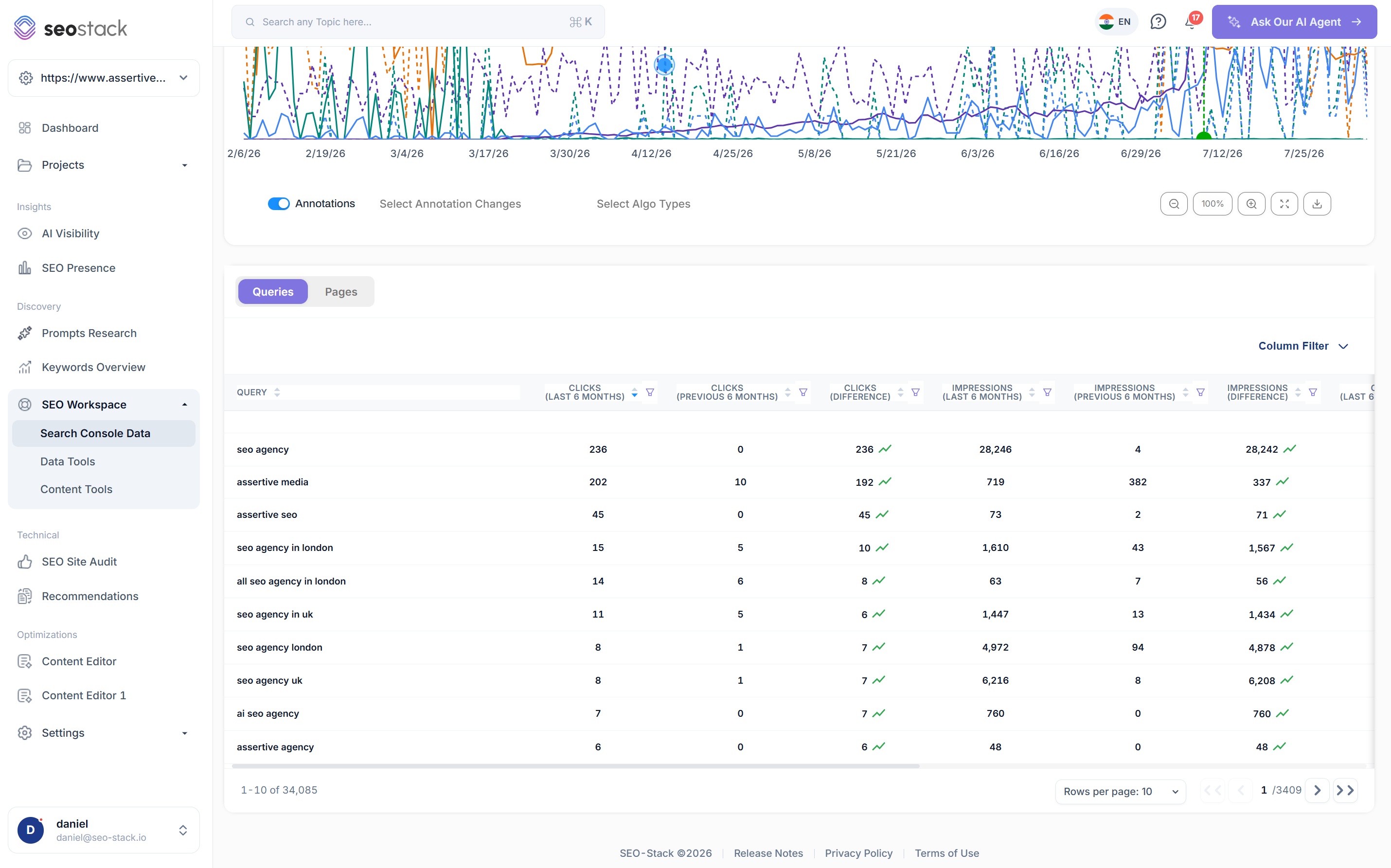Collapse the SEO Workspace section

tap(104, 405)
